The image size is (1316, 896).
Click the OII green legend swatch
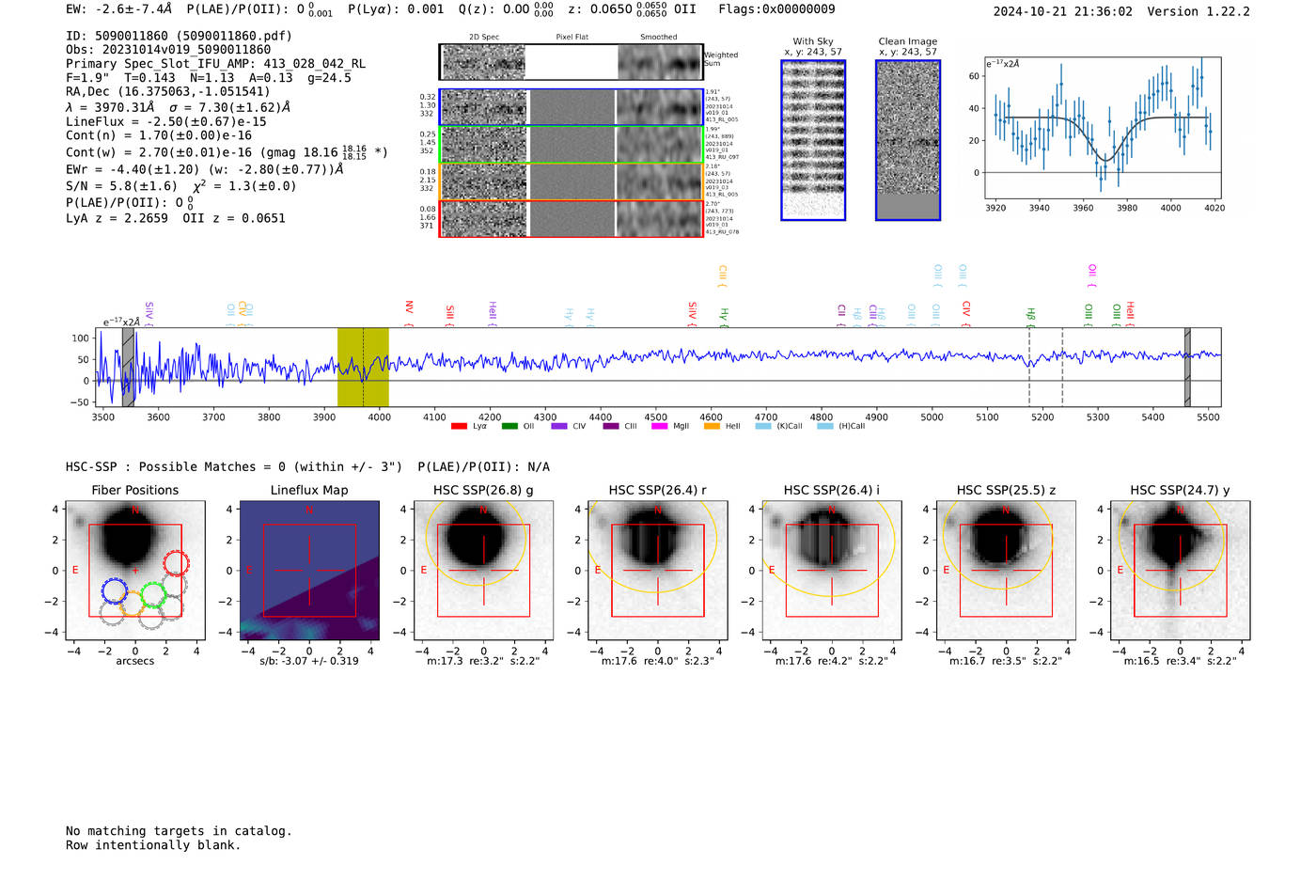tap(509, 426)
